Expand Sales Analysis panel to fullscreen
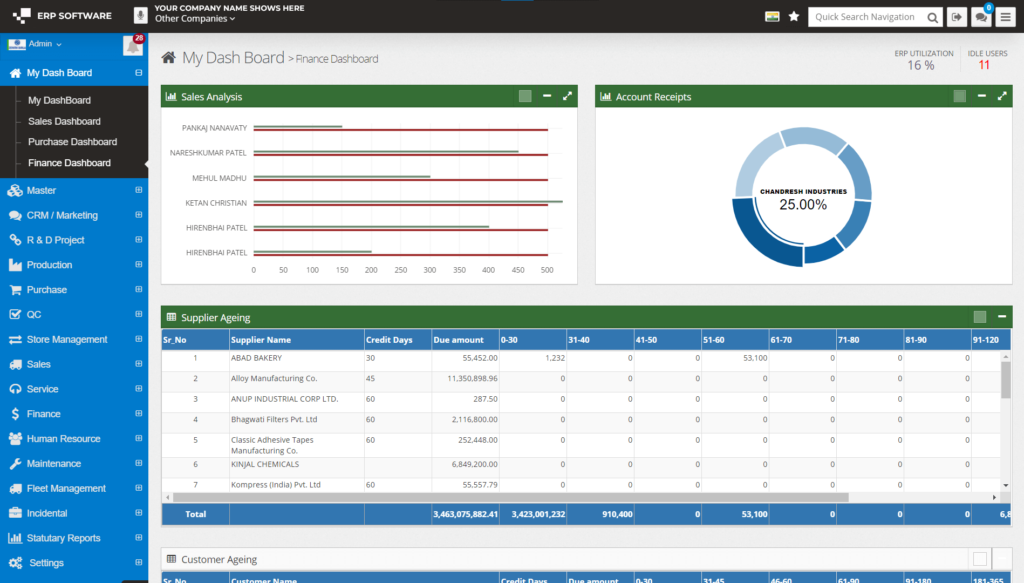Viewport: 1024px width, 583px height. click(568, 97)
